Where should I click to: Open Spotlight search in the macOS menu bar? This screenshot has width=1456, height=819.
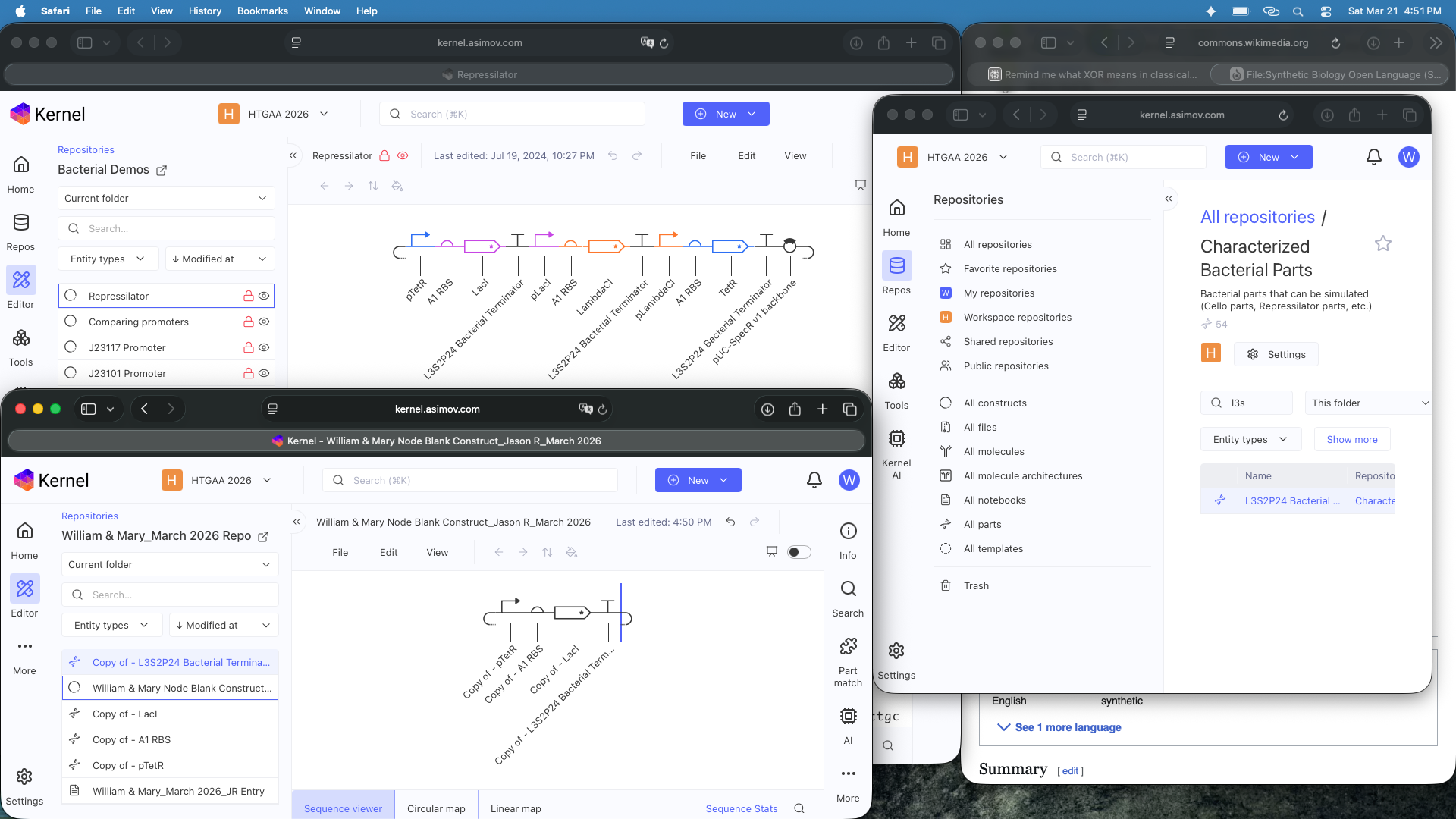1298,11
